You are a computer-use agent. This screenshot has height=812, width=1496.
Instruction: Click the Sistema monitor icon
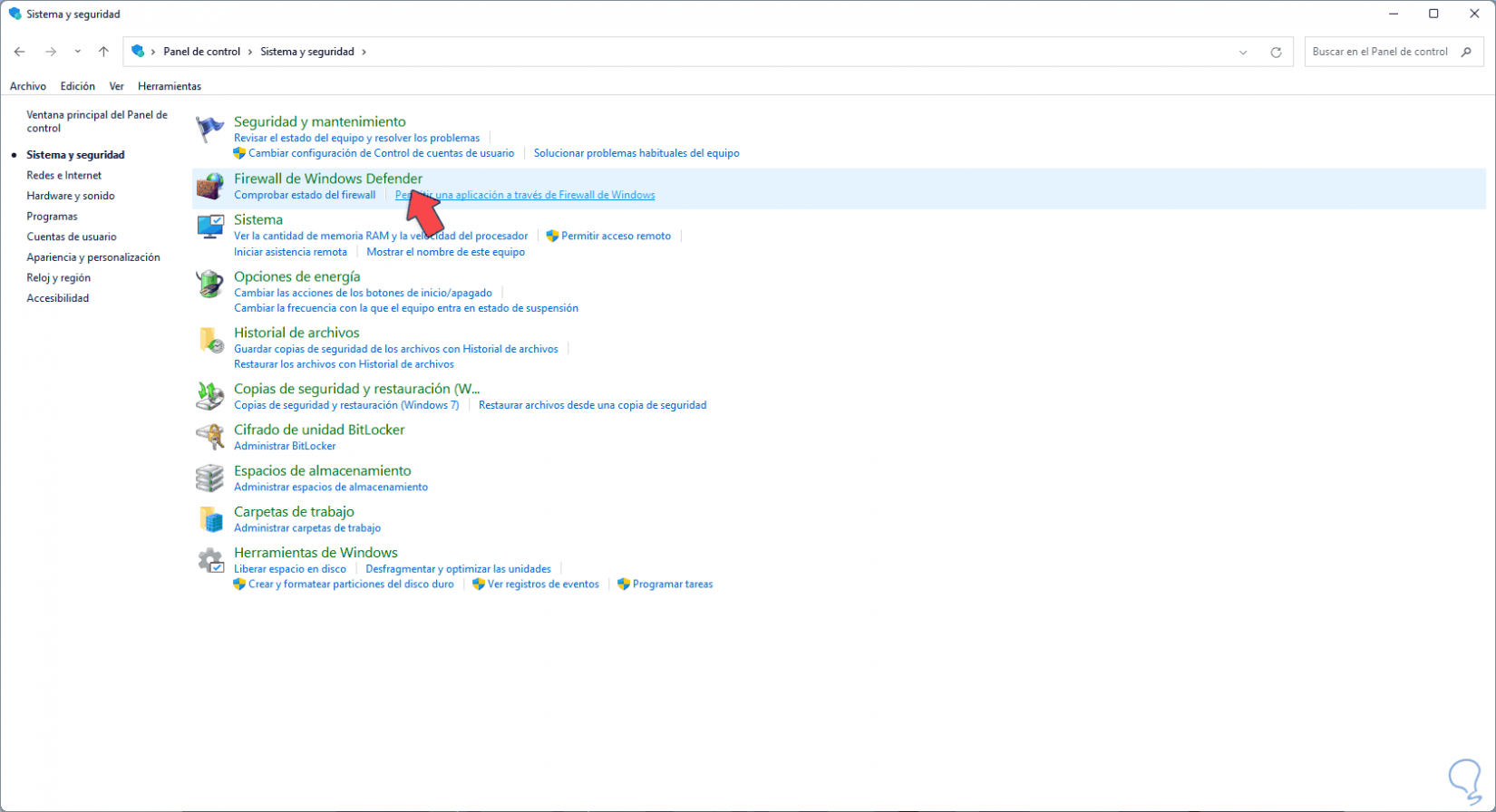coord(210,227)
